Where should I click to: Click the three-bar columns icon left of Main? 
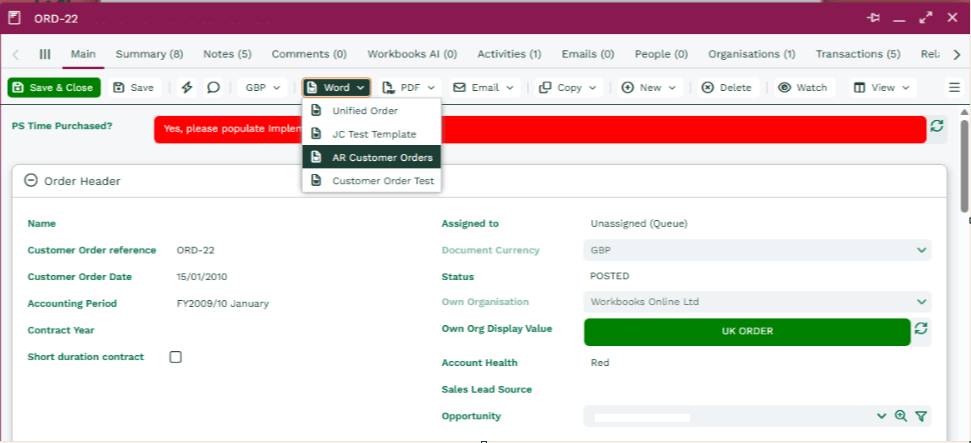(x=45, y=54)
